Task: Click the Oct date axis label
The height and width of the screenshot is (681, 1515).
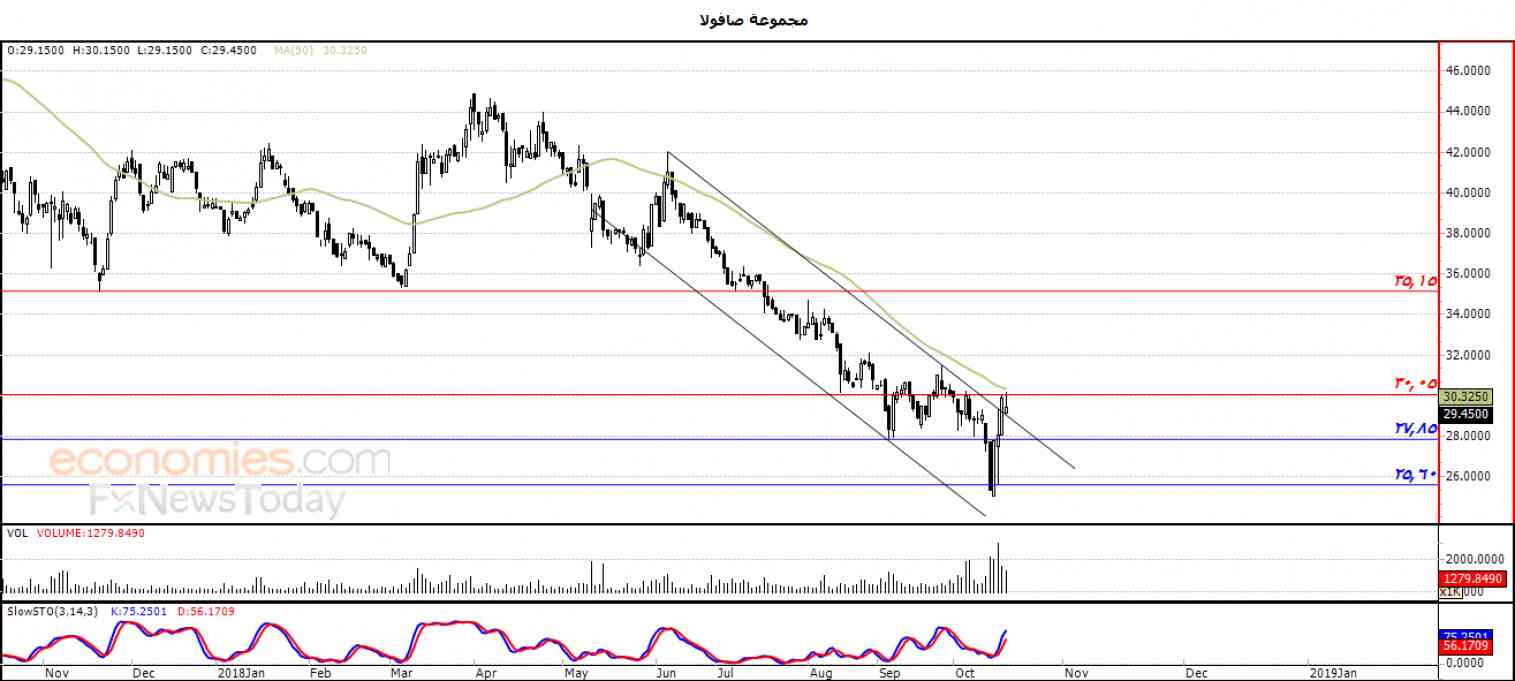Action: pos(965,673)
